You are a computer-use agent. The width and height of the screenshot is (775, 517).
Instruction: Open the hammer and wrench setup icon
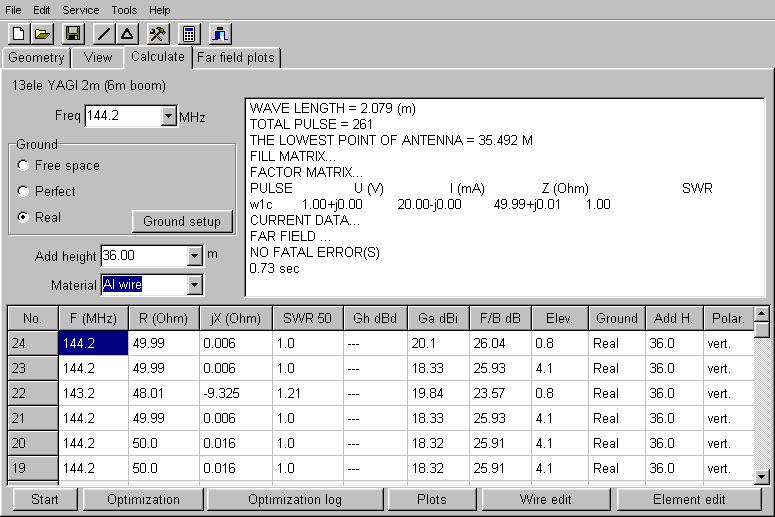[x=158, y=34]
